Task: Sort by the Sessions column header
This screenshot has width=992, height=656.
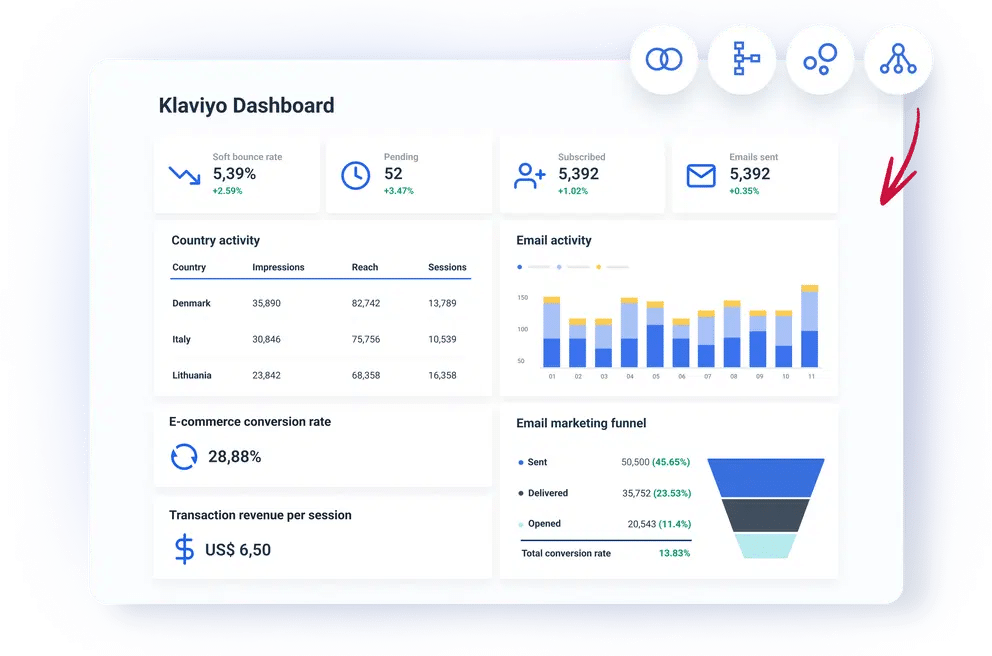Action: pyautogui.click(x=447, y=267)
